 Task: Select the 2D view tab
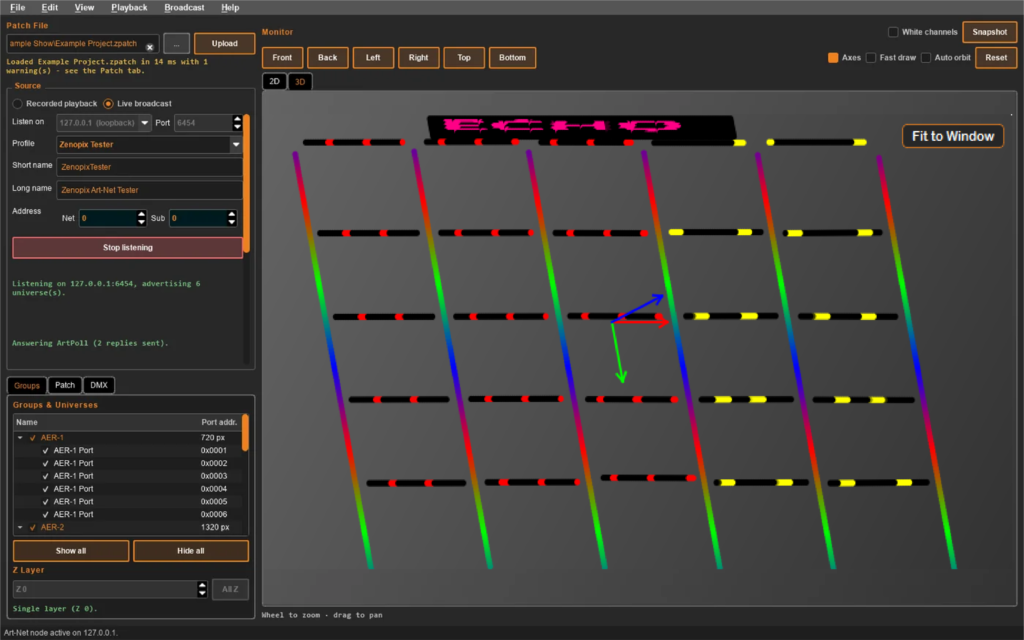(274, 82)
